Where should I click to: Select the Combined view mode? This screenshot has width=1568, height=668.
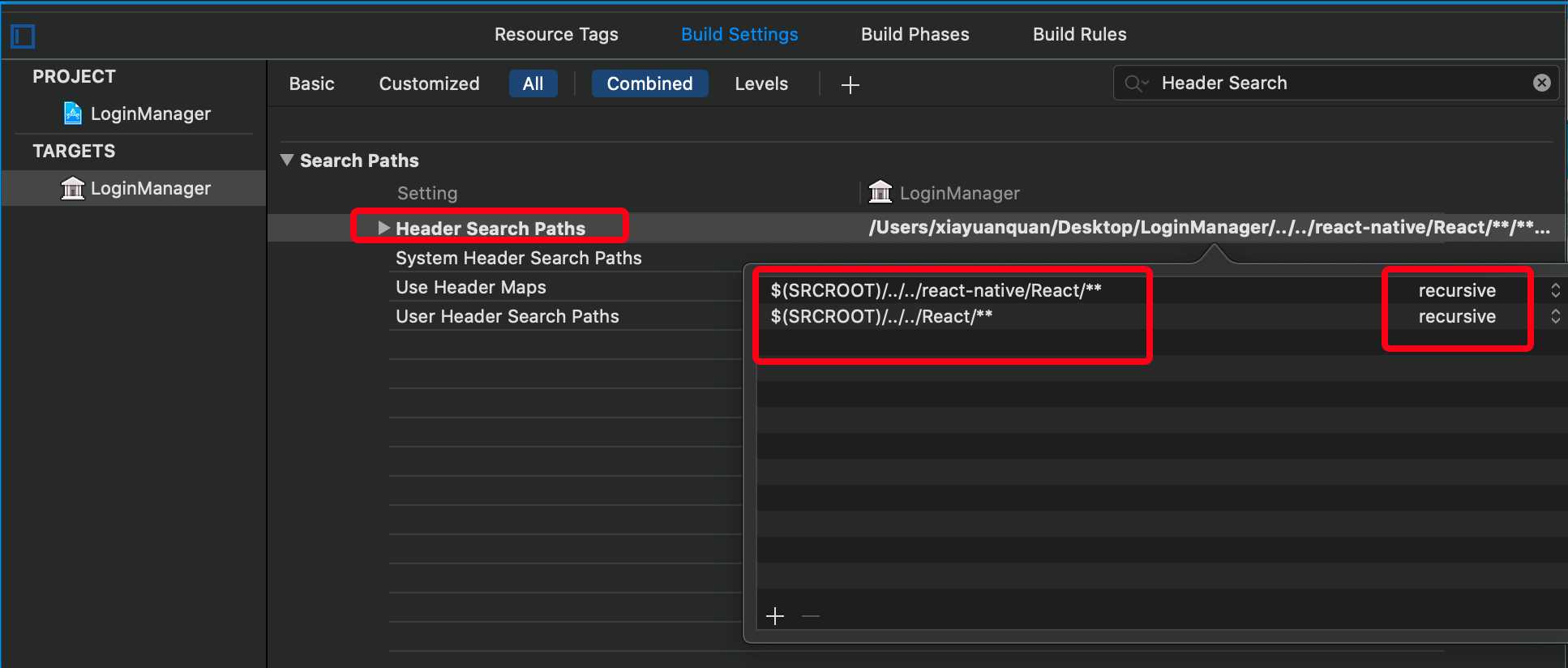click(649, 83)
